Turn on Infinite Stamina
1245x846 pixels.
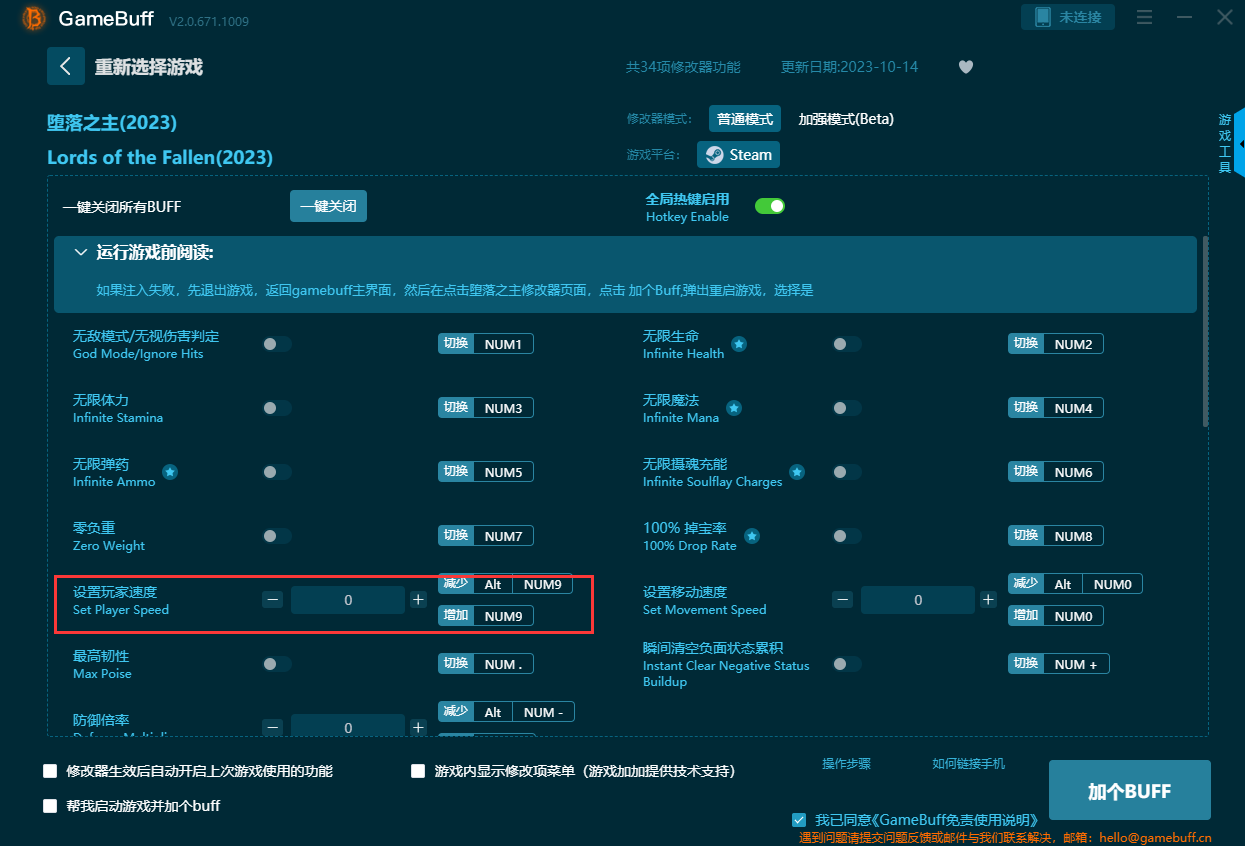277,408
